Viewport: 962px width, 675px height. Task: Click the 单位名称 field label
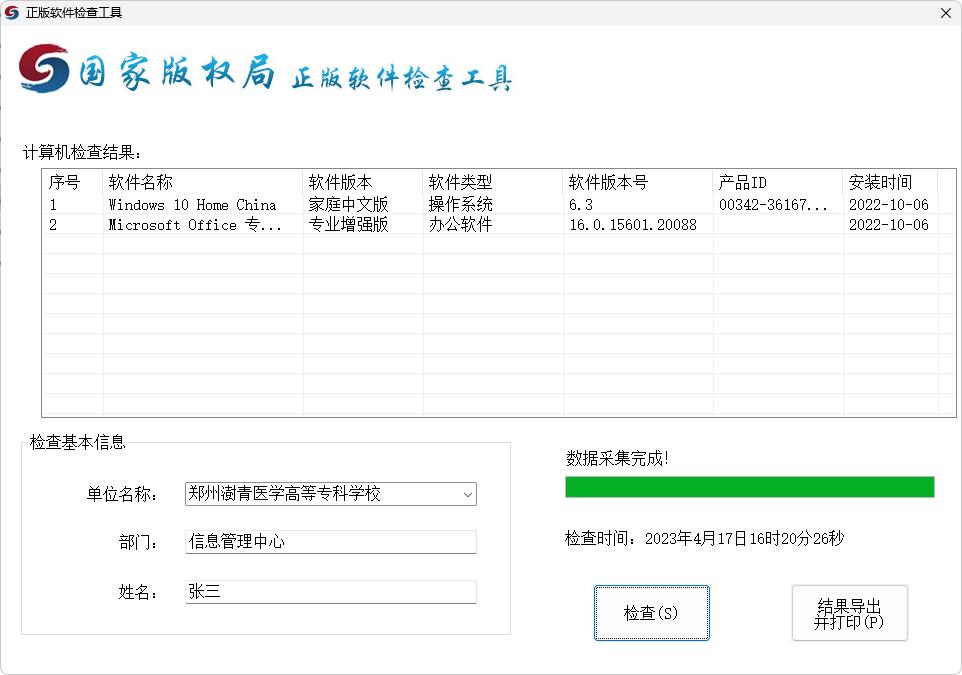(121, 494)
